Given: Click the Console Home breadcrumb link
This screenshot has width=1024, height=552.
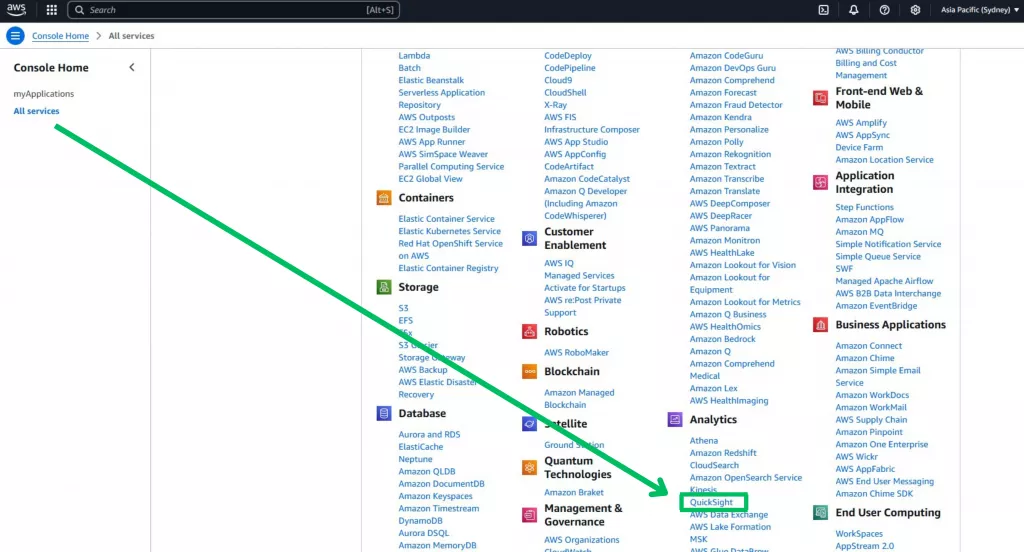Looking at the screenshot, I should coord(60,36).
